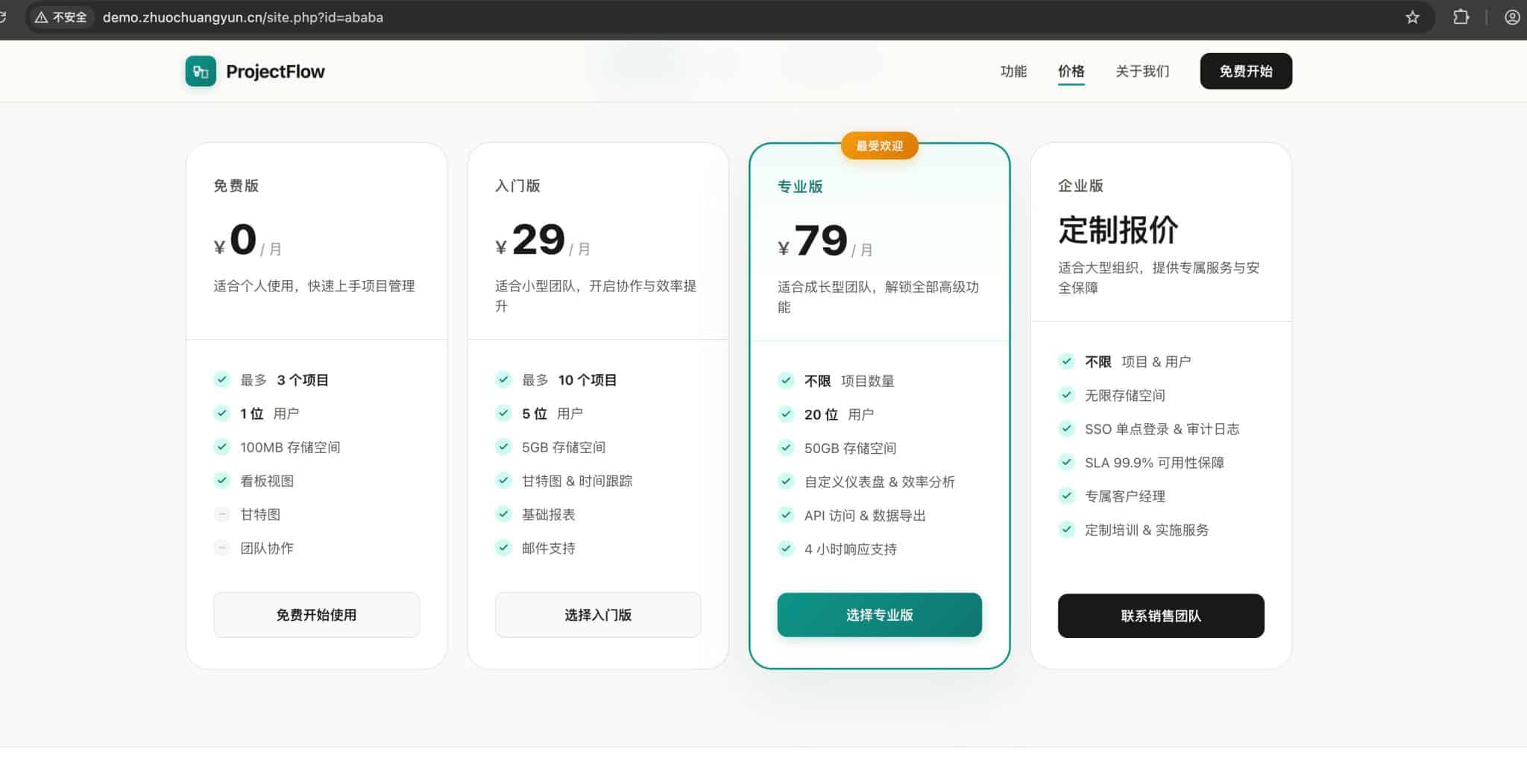Click the checkmark beside 100MB 存储空间
This screenshot has width=1527, height=784.
(x=221, y=446)
